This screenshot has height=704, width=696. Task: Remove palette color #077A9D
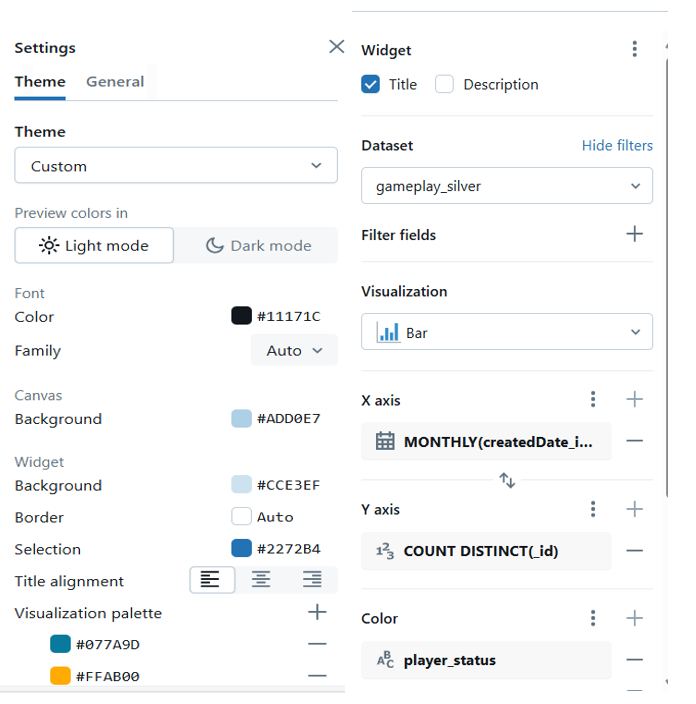tap(317, 644)
